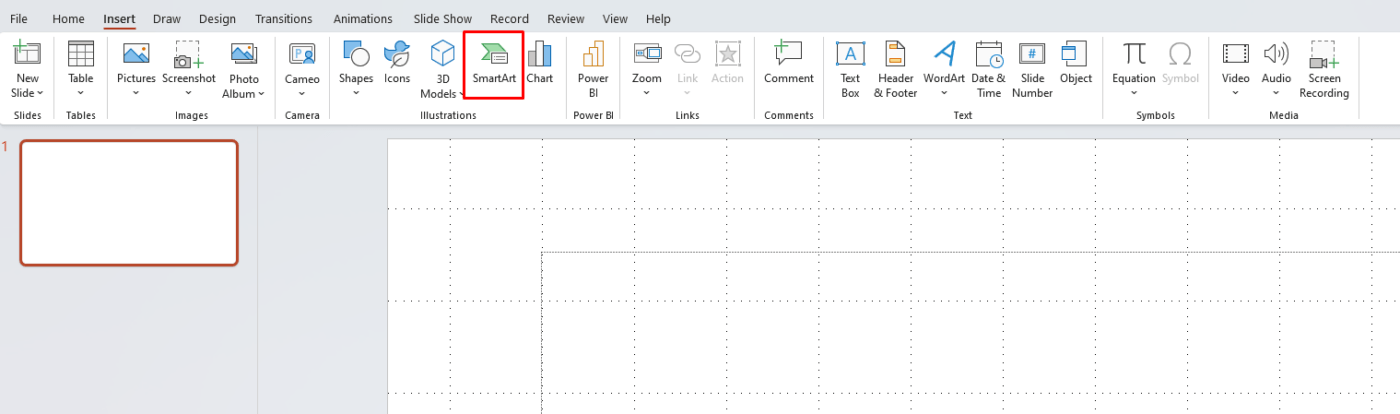Click the Header & Footer button
Image resolution: width=1400 pixels, height=414 pixels.
coord(895,68)
